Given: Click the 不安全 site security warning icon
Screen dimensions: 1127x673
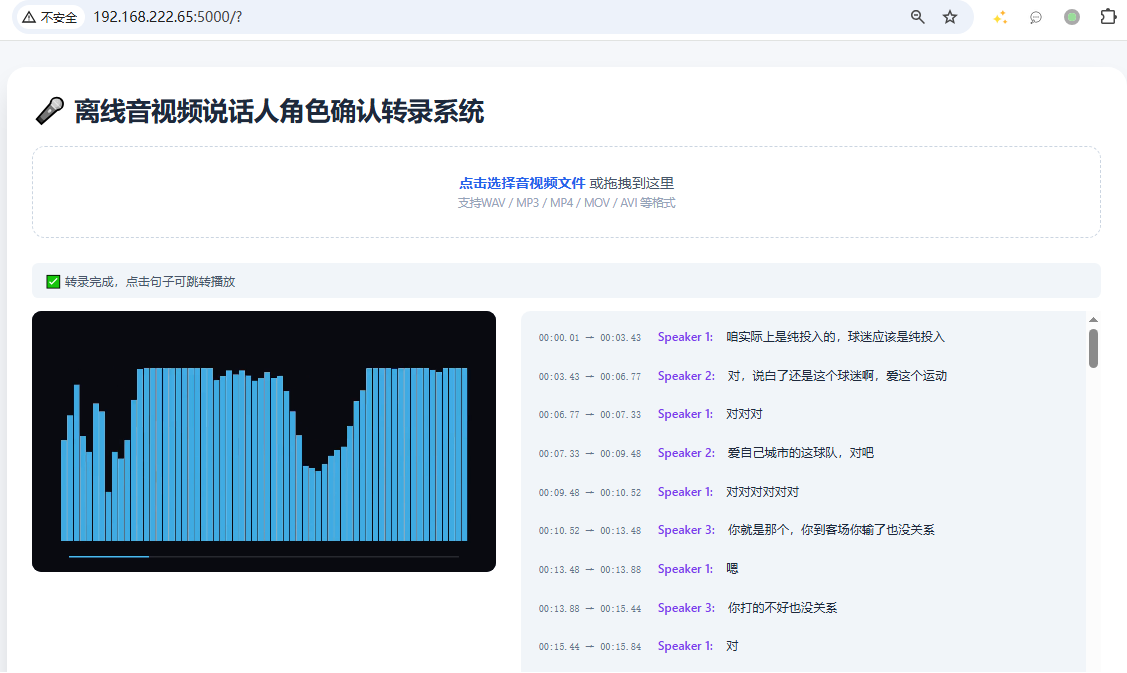Looking at the screenshot, I should 29,17.
